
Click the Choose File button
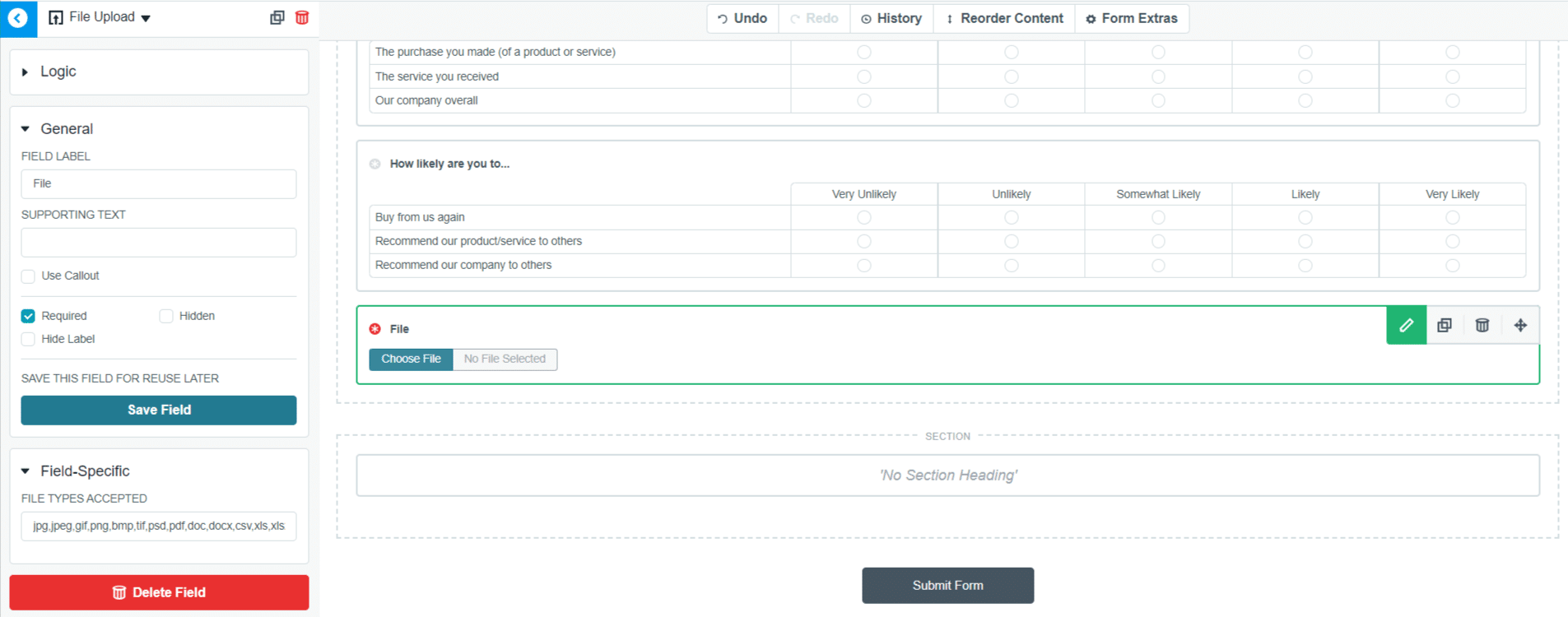click(x=411, y=360)
